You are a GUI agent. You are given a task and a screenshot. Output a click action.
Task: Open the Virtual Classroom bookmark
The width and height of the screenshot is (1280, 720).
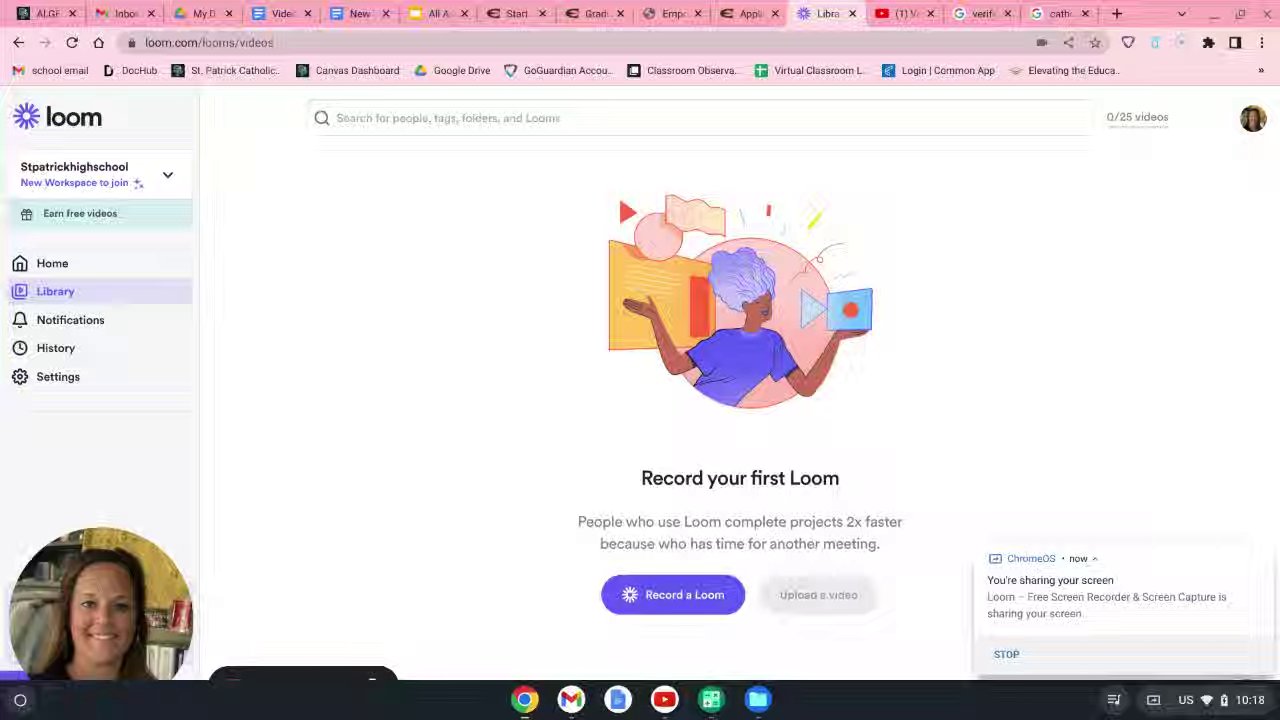[811, 71]
